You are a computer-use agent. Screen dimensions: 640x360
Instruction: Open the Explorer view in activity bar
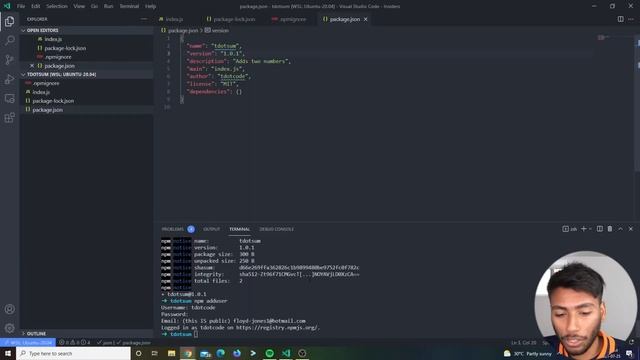tap(9, 21)
